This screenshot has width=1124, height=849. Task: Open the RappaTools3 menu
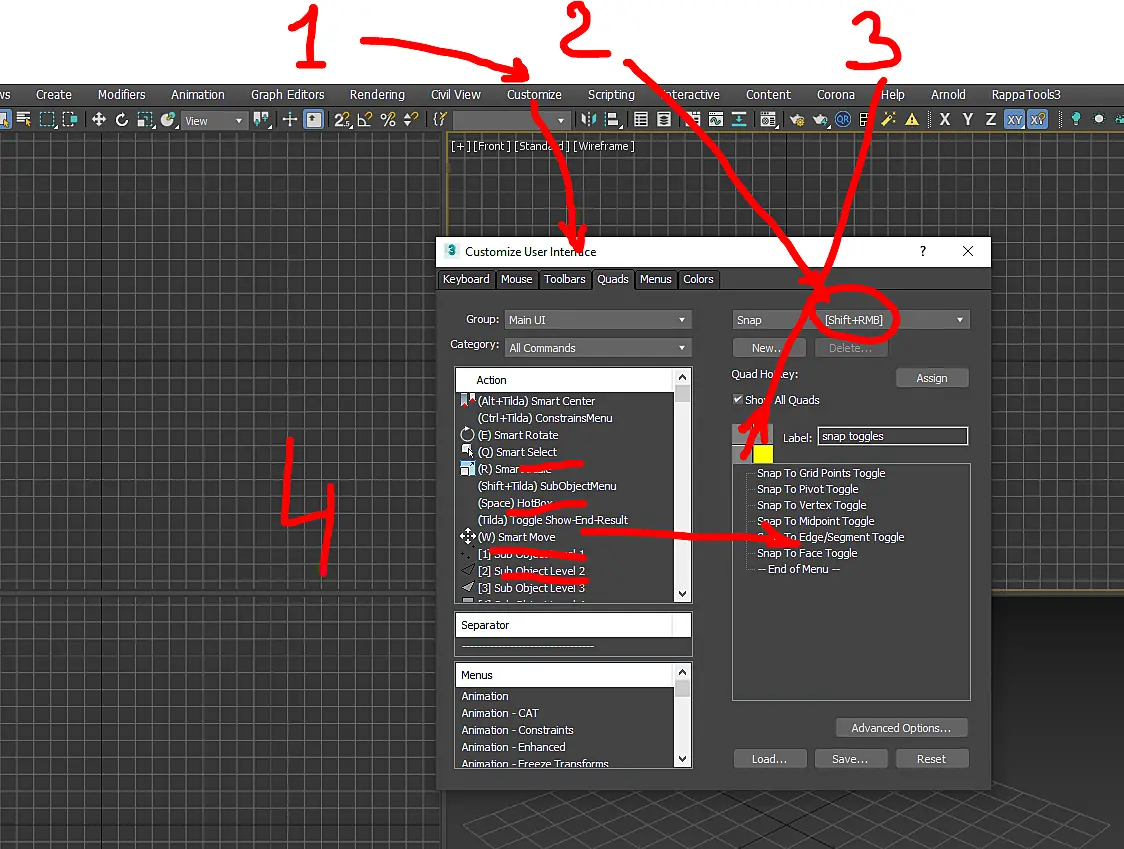click(x=1026, y=95)
